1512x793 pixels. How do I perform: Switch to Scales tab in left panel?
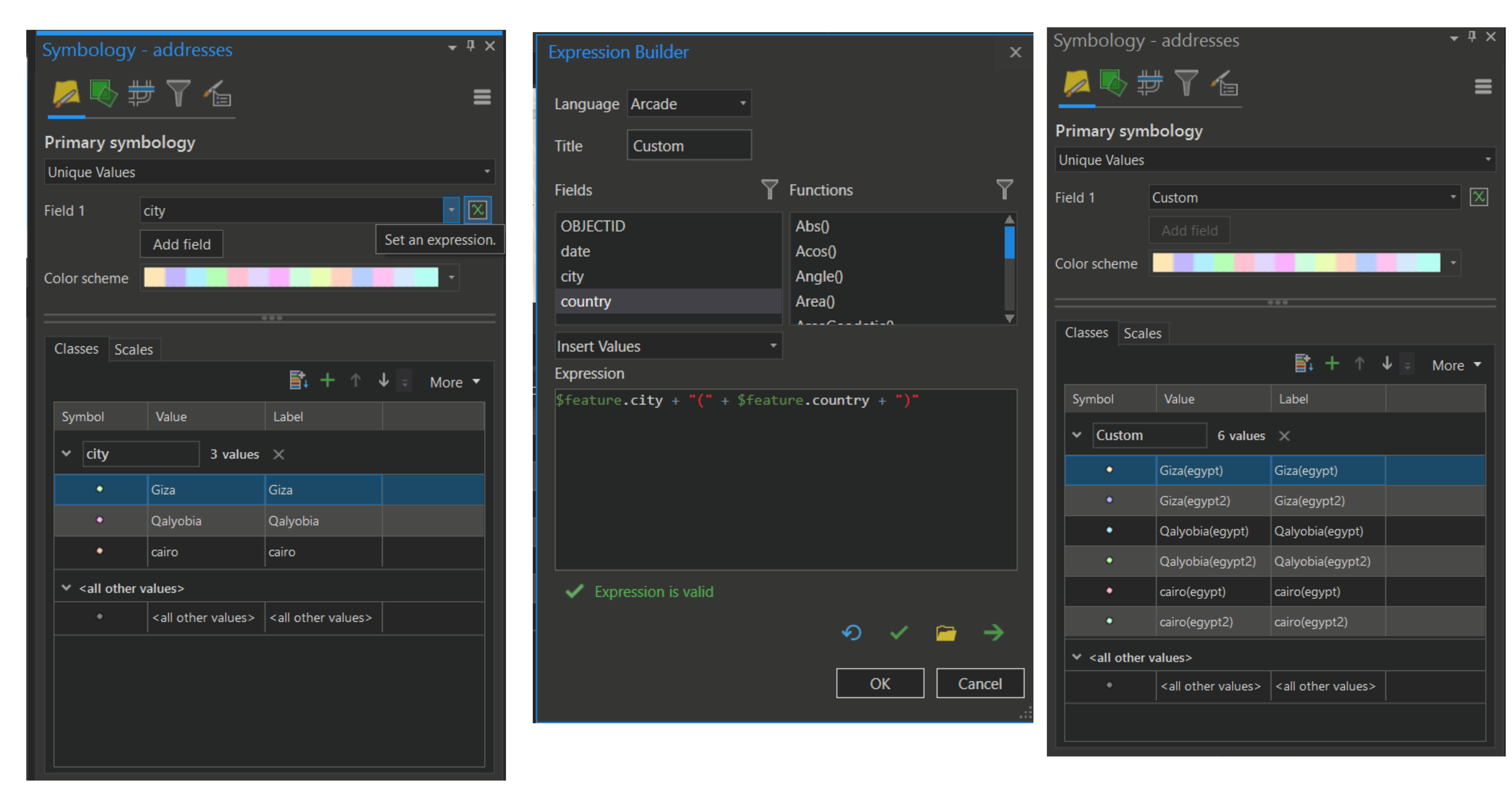click(x=133, y=349)
